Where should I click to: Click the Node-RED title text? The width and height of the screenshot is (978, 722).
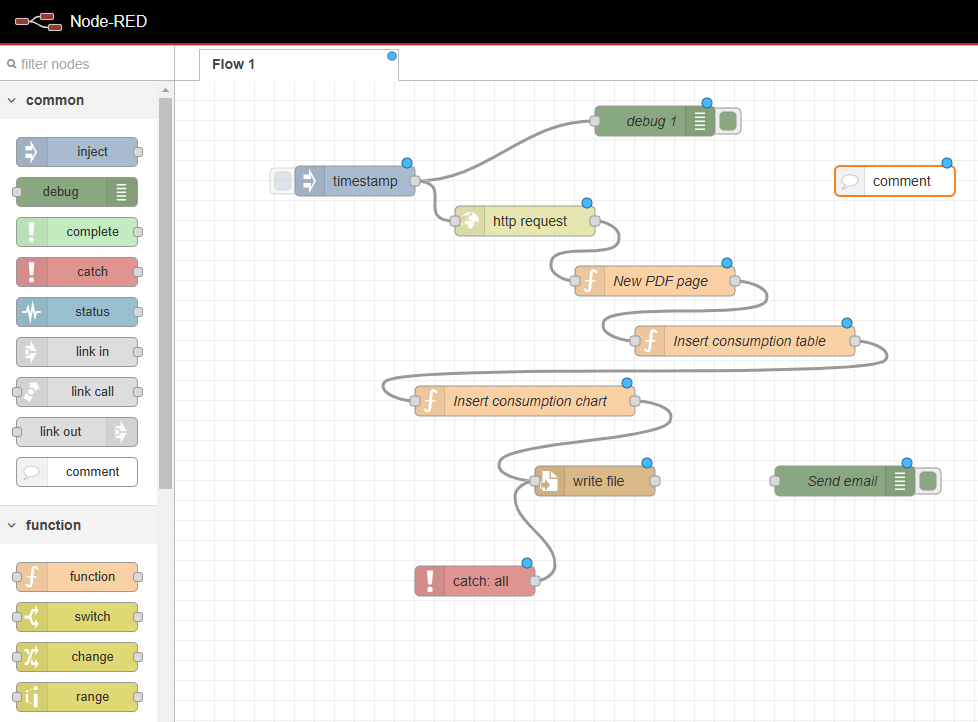(109, 22)
